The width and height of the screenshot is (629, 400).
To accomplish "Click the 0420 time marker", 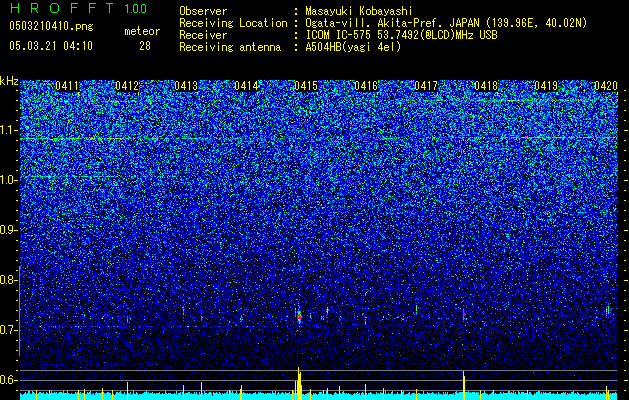I will tap(606, 86).
